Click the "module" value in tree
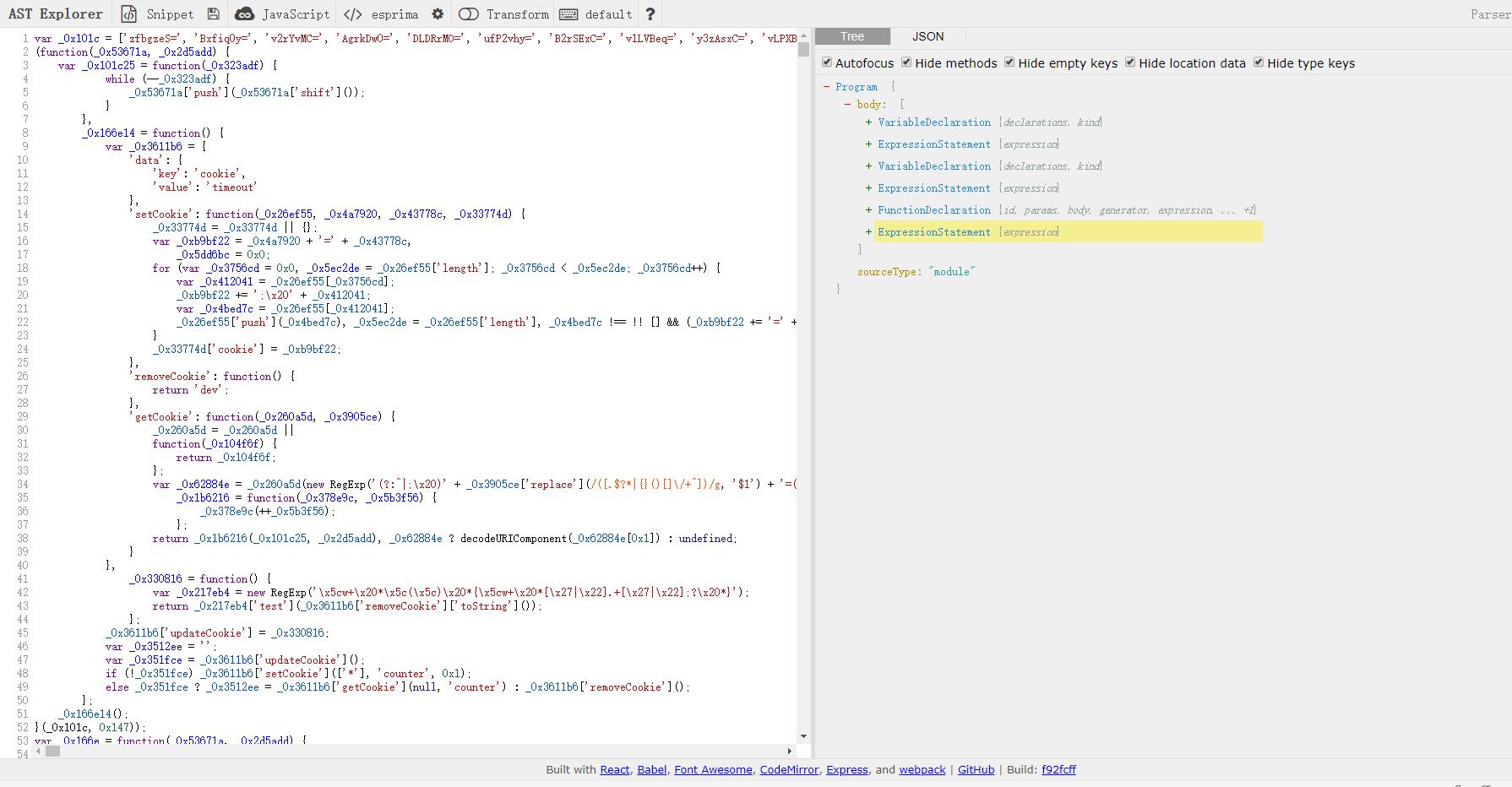The height and width of the screenshot is (787, 1512). click(952, 272)
